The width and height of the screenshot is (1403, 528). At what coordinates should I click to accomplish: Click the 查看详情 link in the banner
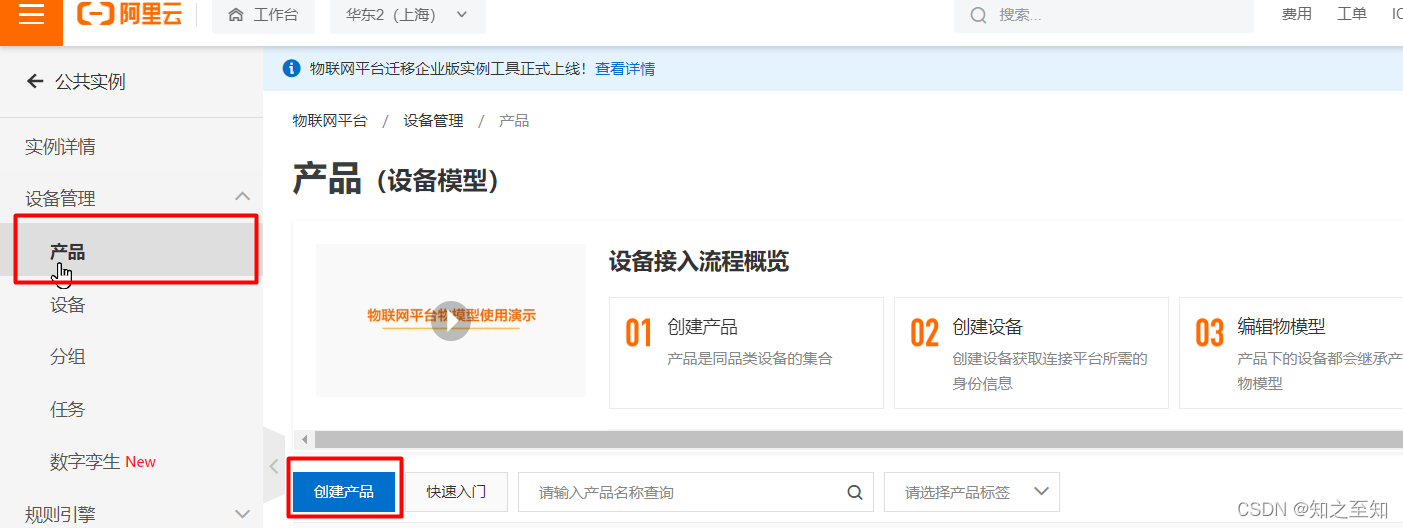pos(625,69)
